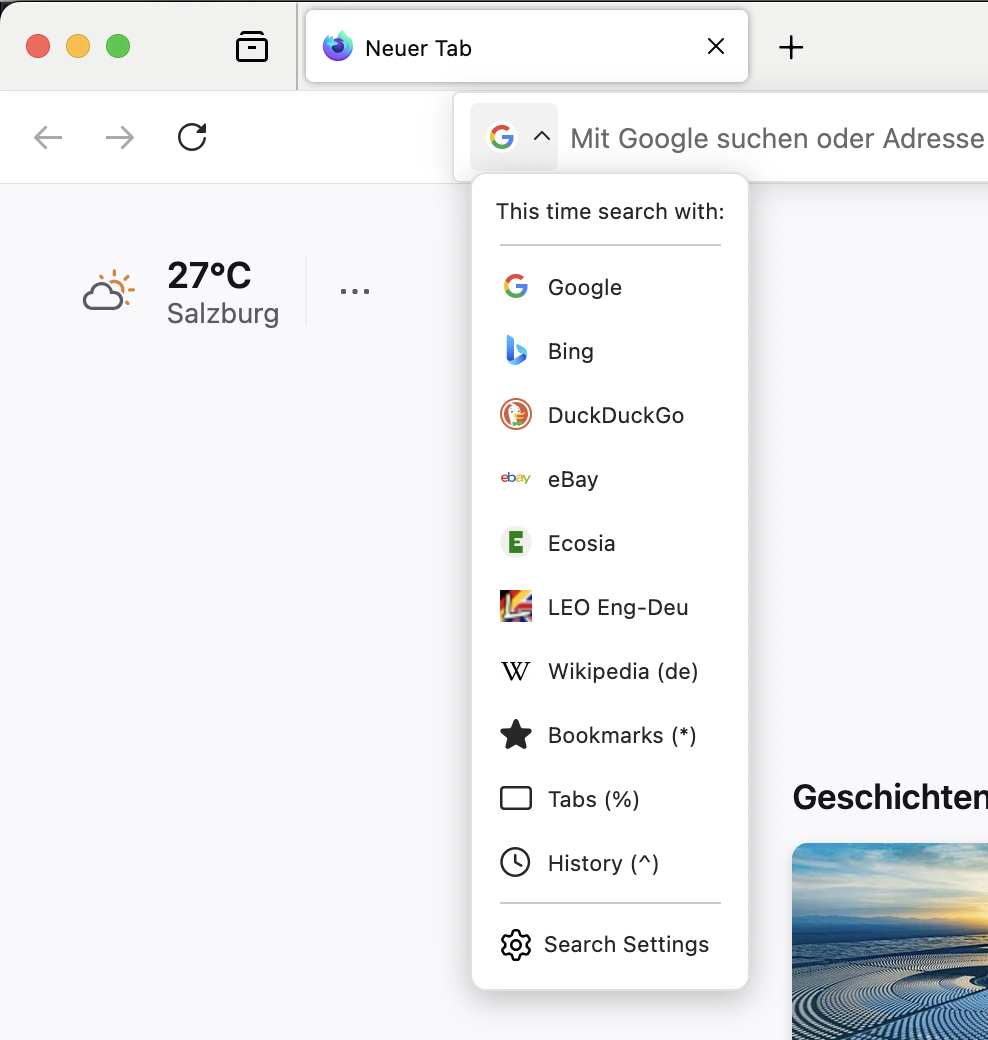The width and height of the screenshot is (988, 1040).
Task: Pick Ecosia in the search menu
Action: click(x=581, y=543)
